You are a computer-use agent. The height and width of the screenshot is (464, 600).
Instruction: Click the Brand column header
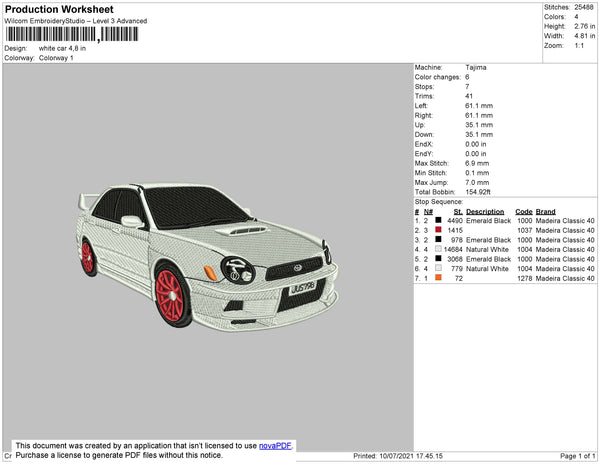[x=545, y=212]
